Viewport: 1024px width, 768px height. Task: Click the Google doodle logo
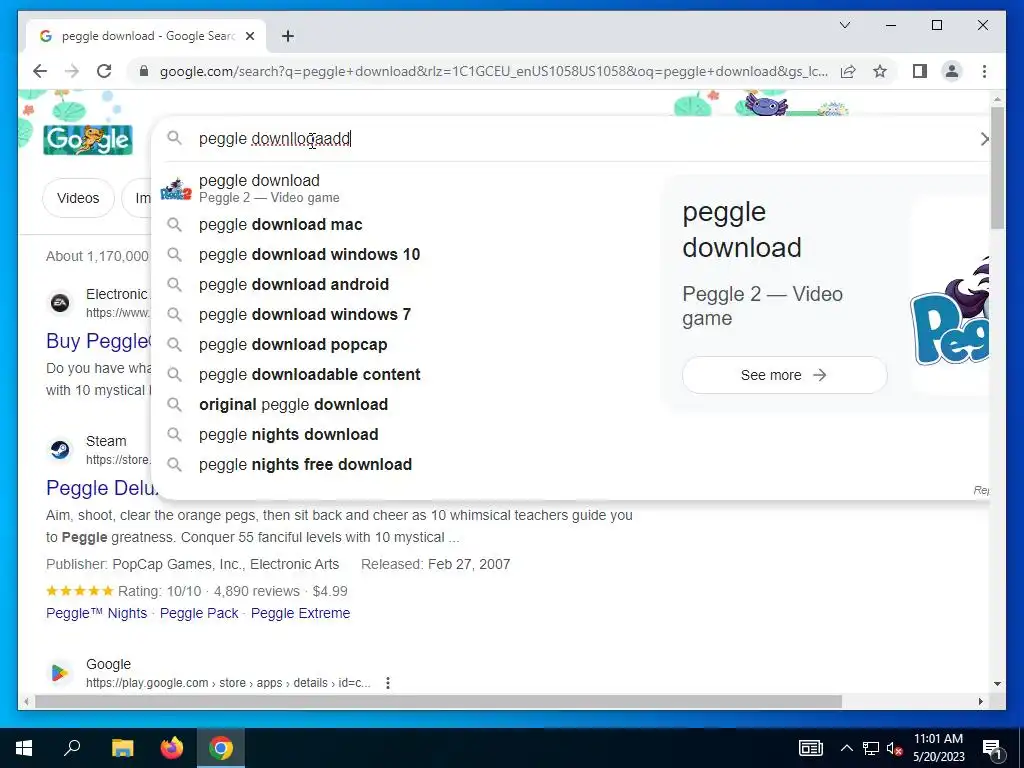click(88, 139)
